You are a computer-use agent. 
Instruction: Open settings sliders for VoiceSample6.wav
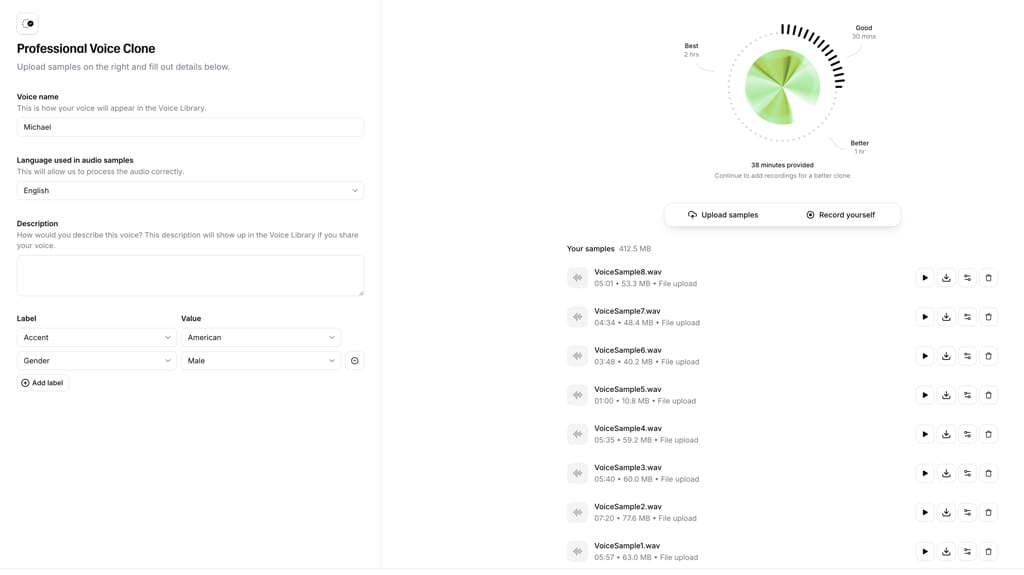pyautogui.click(x=967, y=356)
